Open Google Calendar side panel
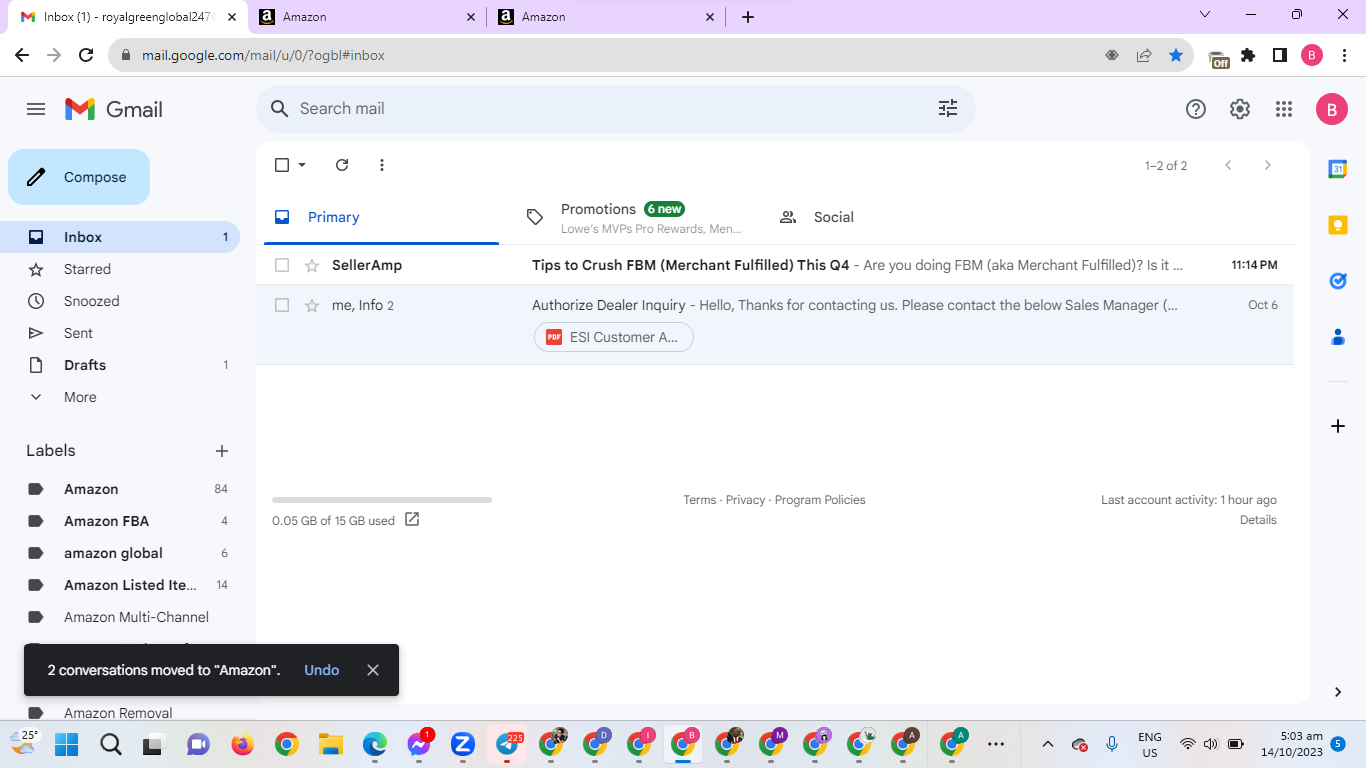The height and width of the screenshot is (768, 1366). 1338,169
